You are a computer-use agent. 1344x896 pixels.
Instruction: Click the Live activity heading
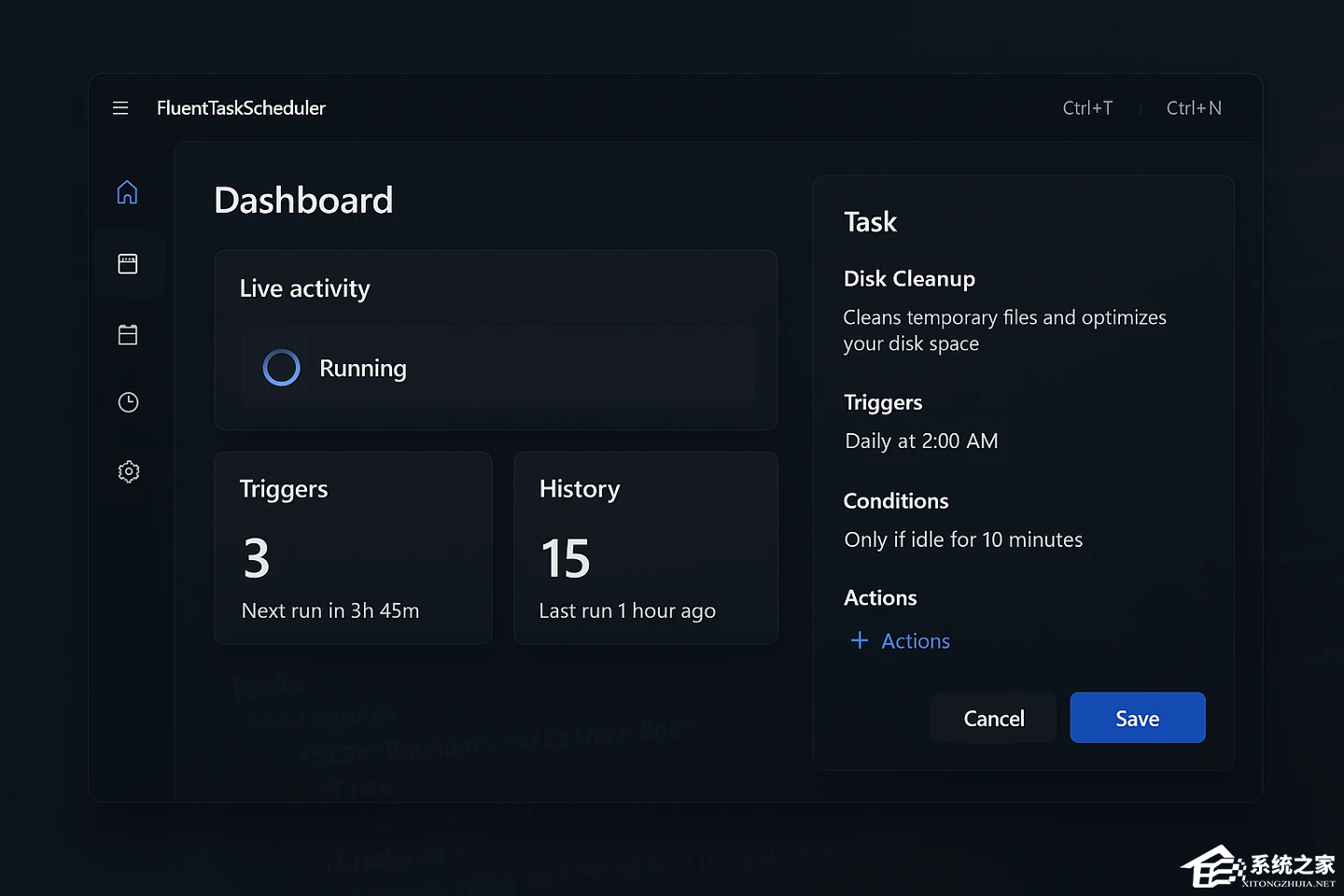pos(304,288)
